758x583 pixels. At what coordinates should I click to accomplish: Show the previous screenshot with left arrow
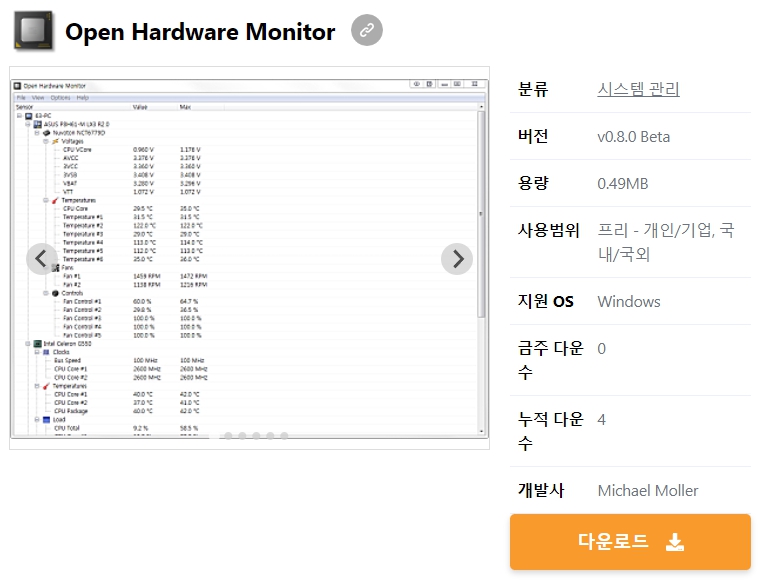tap(42, 259)
